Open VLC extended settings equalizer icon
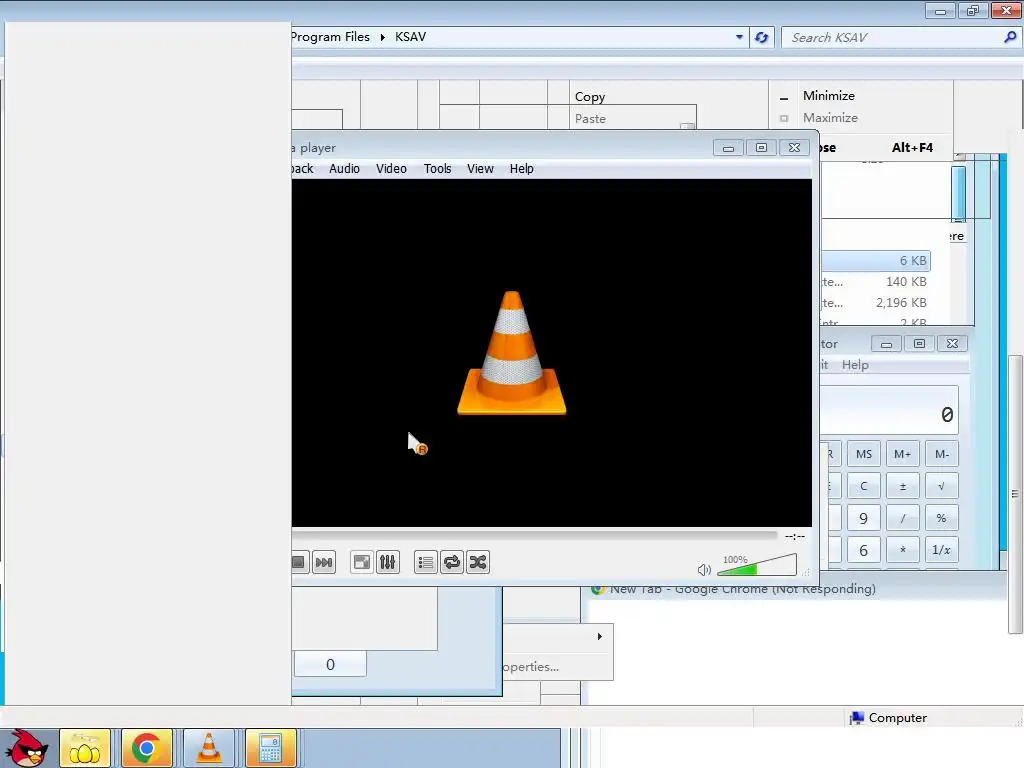Viewport: 1024px width, 768px height. coord(387,562)
